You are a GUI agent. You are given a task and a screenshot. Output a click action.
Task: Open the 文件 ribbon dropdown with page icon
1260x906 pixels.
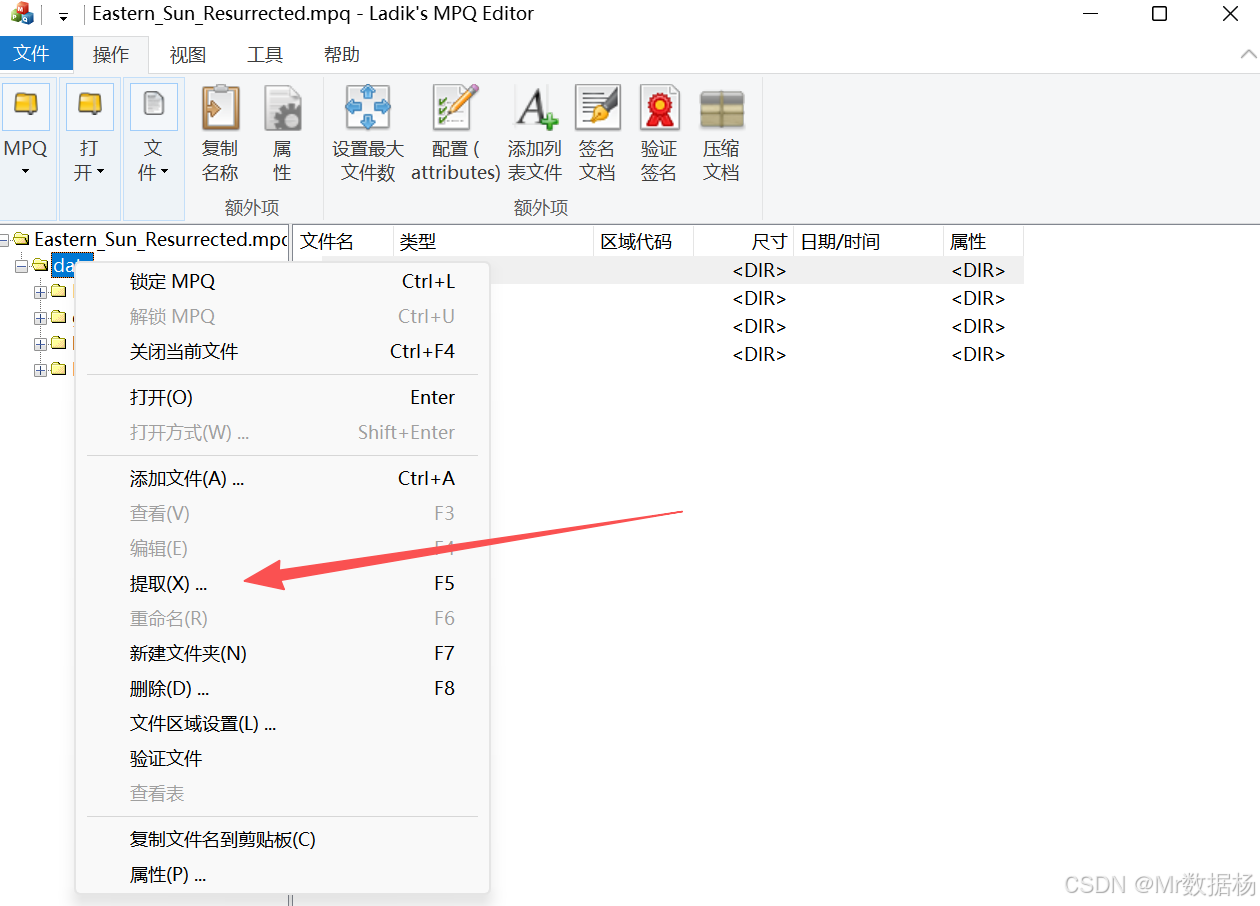pyautogui.click(x=153, y=149)
